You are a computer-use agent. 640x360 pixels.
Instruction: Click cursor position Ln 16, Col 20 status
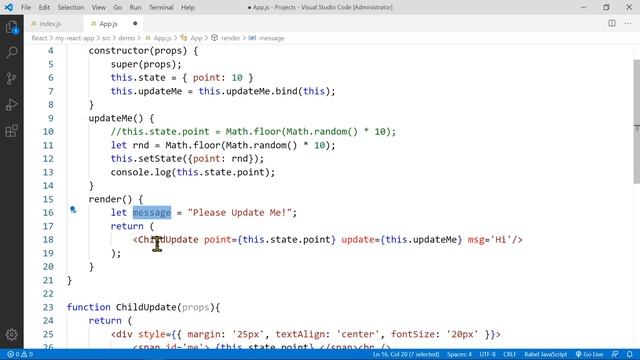pyautogui.click(x=406, y=354)
